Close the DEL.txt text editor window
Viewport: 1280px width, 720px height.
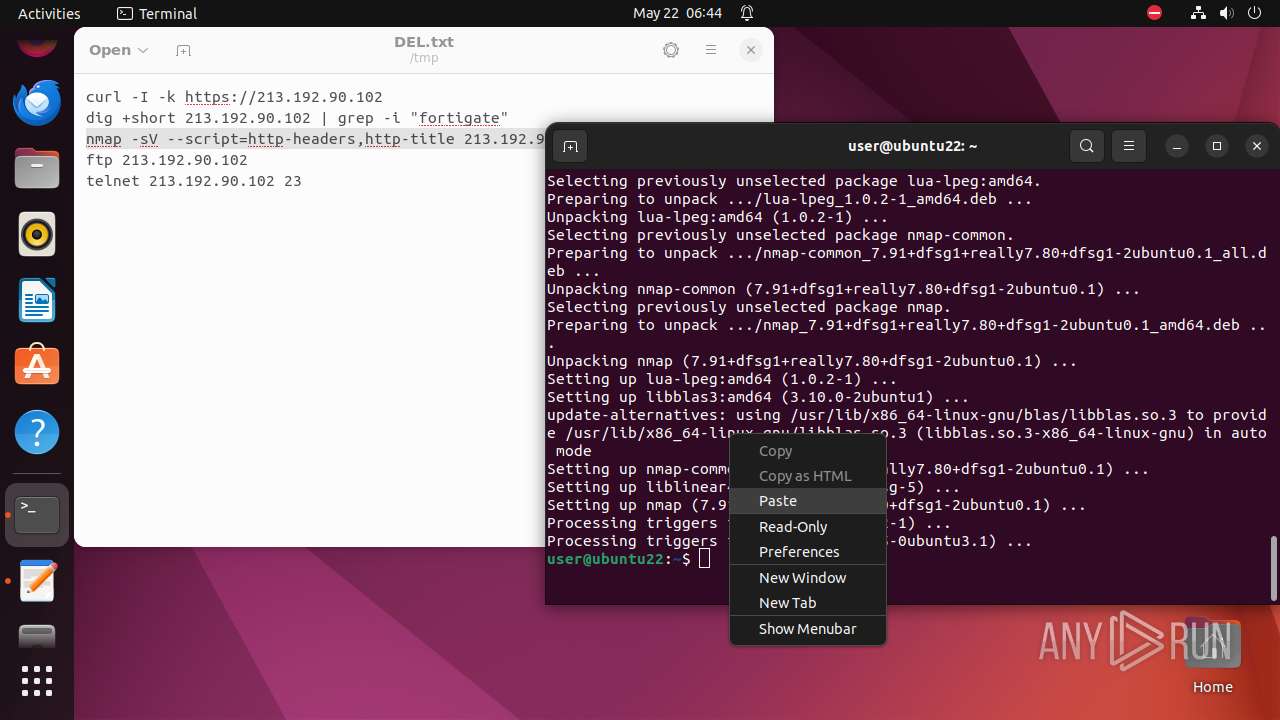[751, 50]
